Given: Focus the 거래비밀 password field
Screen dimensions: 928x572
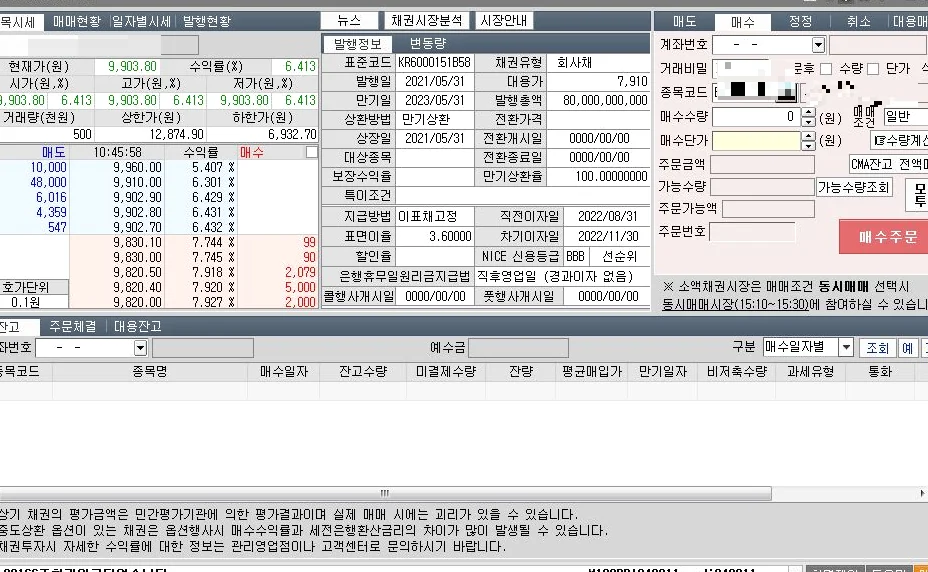Looking at the screenshot, I should click(x=741, y=68).
